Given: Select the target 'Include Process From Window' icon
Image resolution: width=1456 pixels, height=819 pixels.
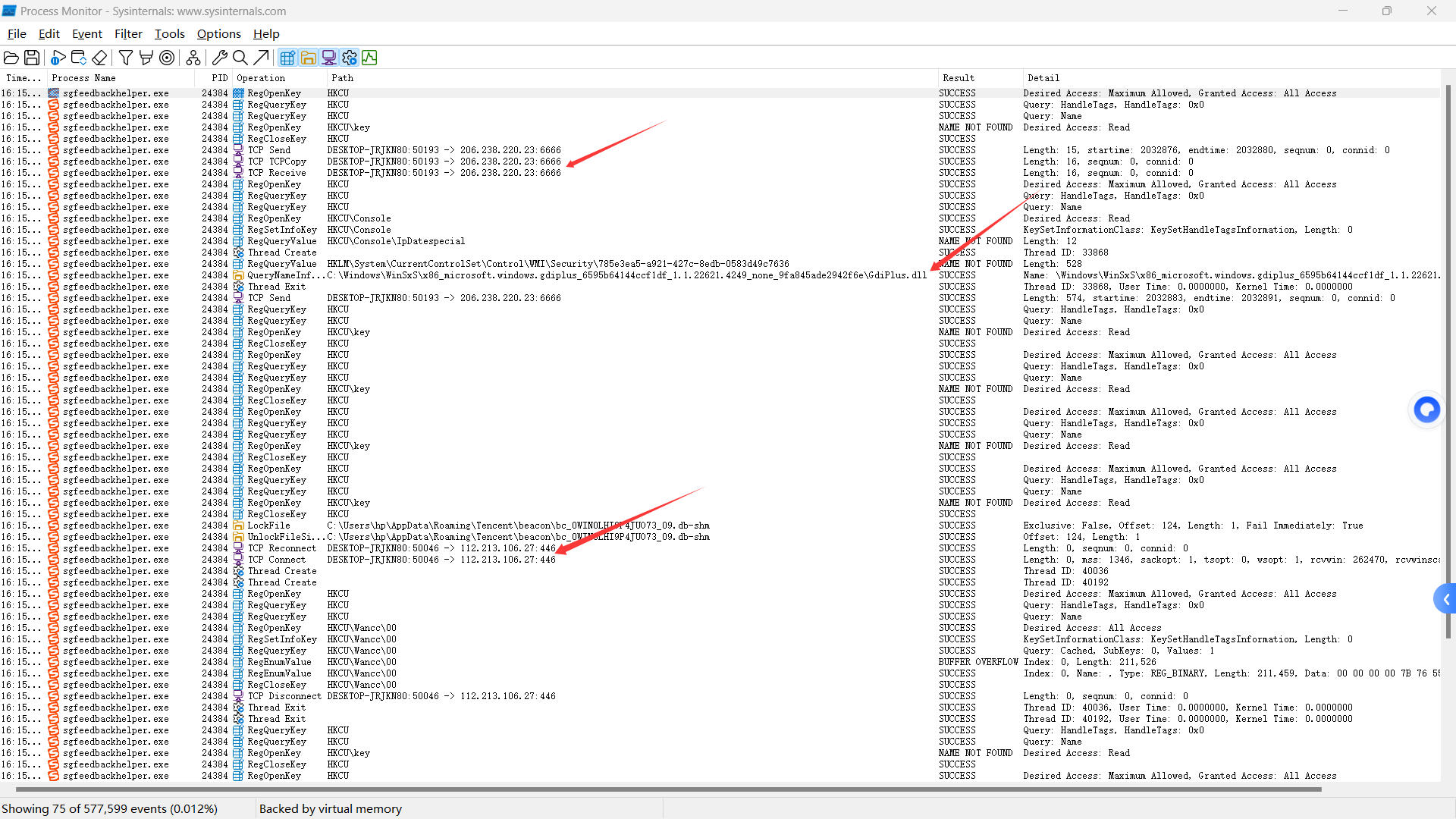Looking at the screenshot, I should tap(167, 58).
